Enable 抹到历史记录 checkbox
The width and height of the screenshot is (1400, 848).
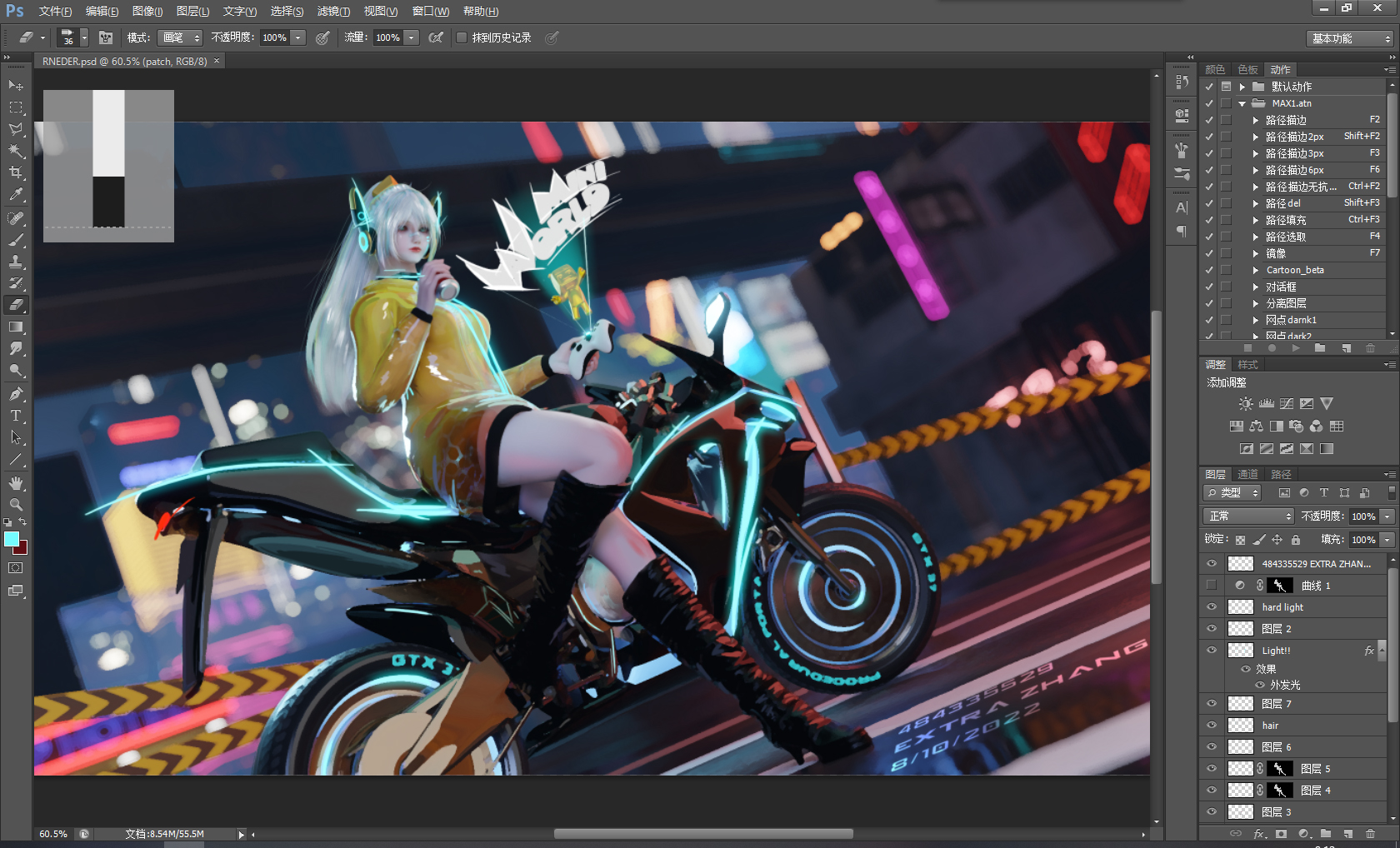coord(462,37)
